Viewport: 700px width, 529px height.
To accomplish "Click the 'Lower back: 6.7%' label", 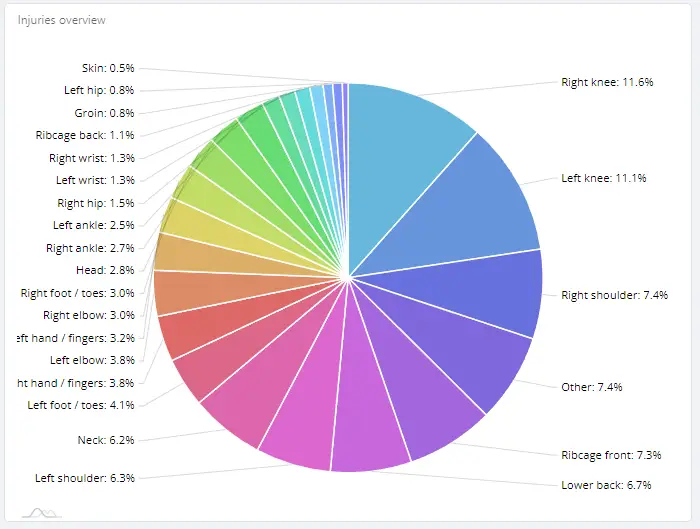I will tap(606, 485).
